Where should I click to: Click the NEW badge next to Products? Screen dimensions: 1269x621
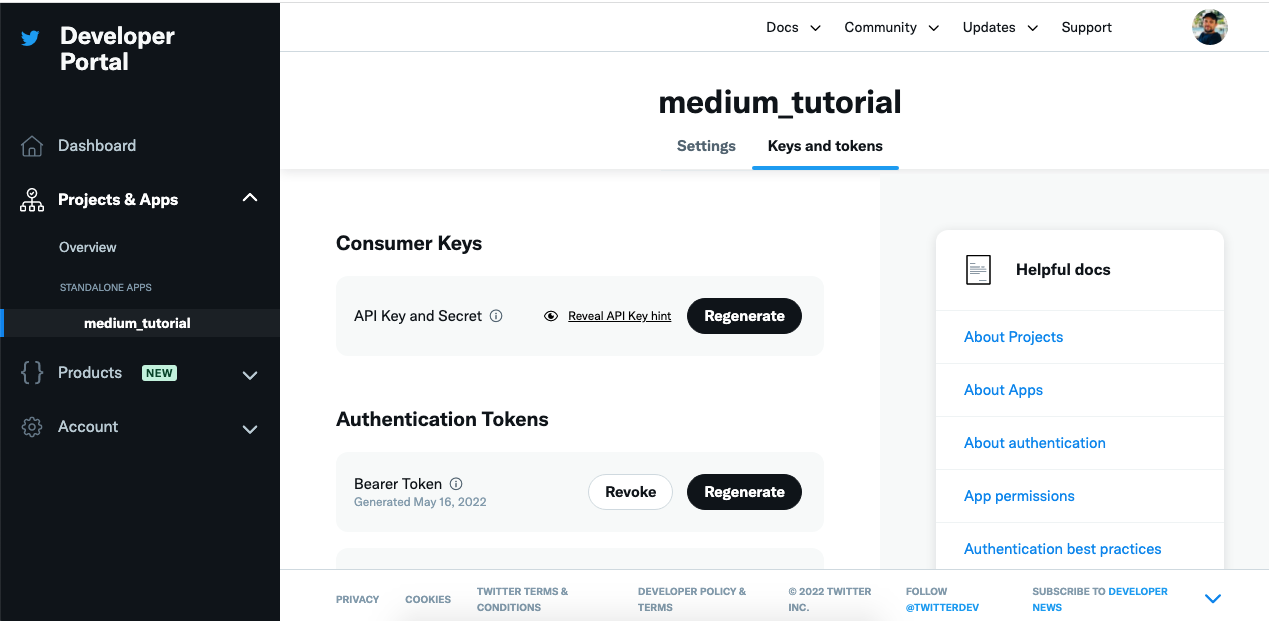pos(159,373)
